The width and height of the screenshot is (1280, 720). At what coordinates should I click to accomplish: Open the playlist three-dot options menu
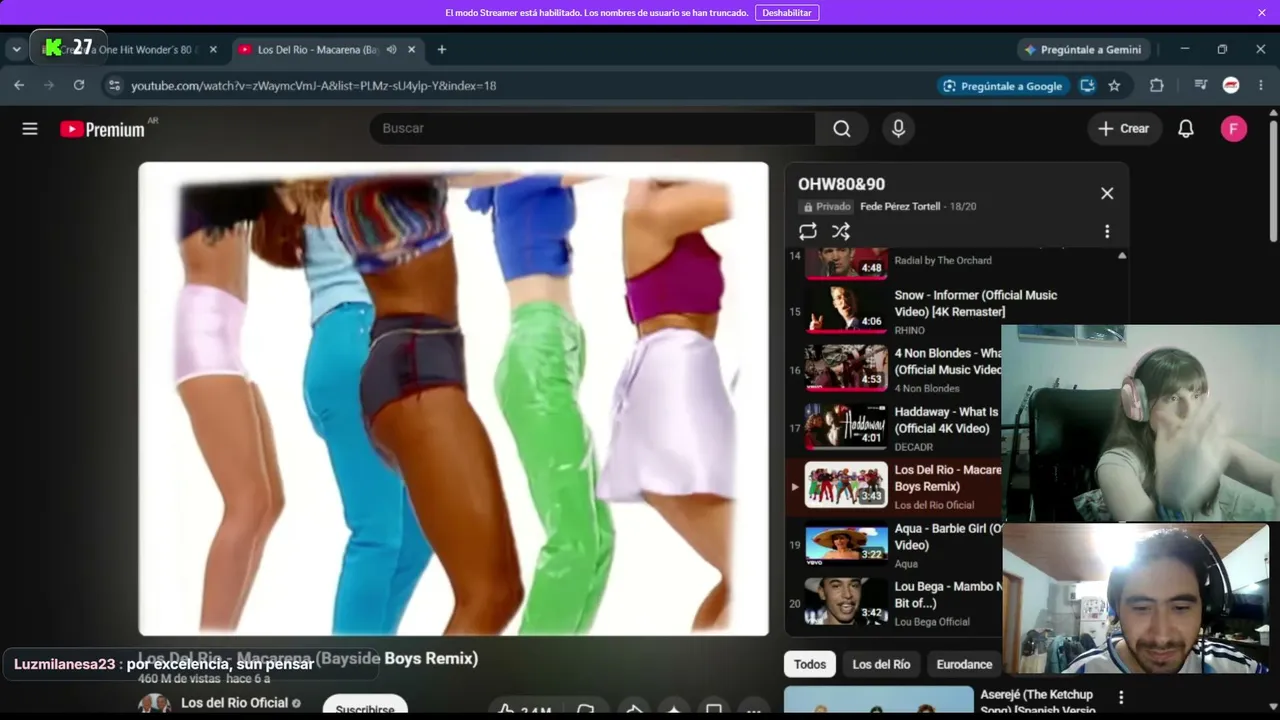(x=1107, y=231)
